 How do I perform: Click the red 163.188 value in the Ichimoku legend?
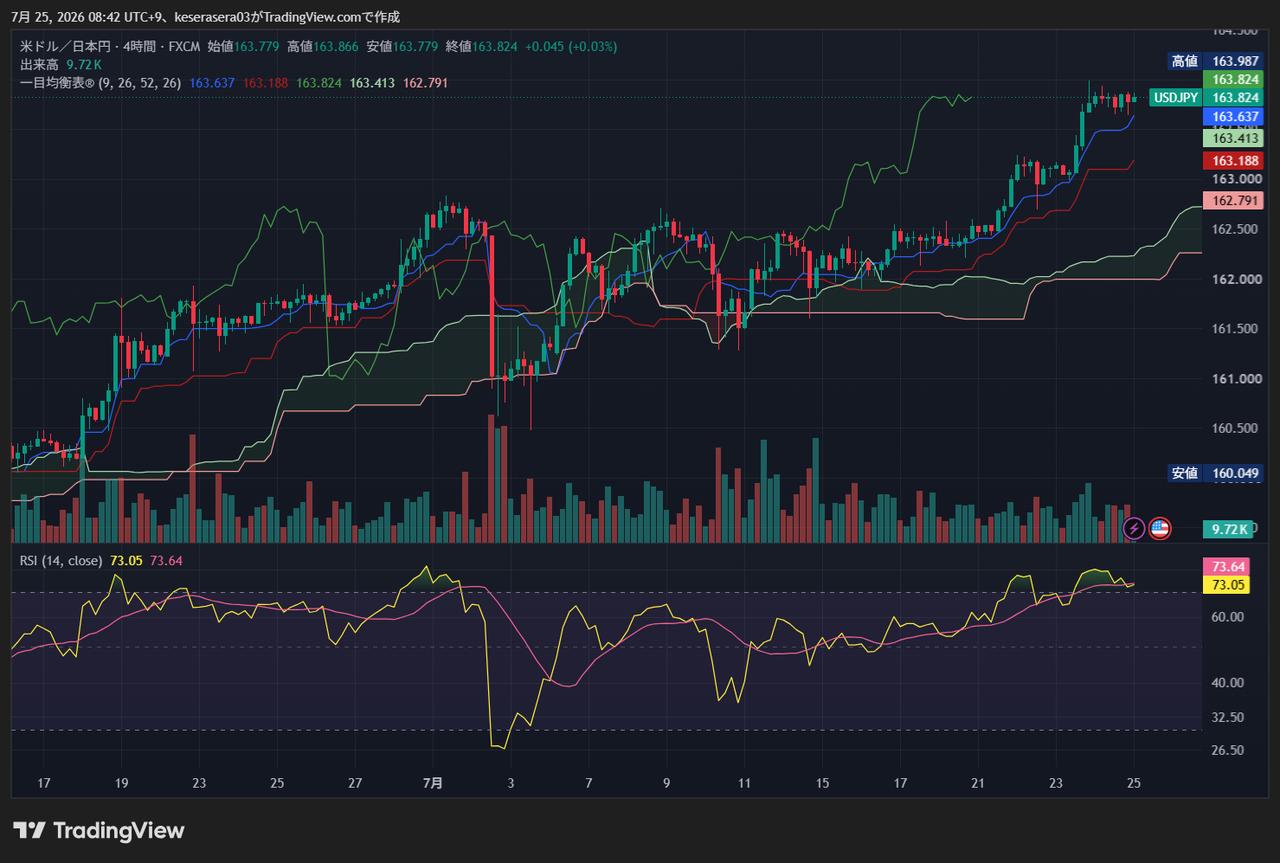click(x=265, y=83)
